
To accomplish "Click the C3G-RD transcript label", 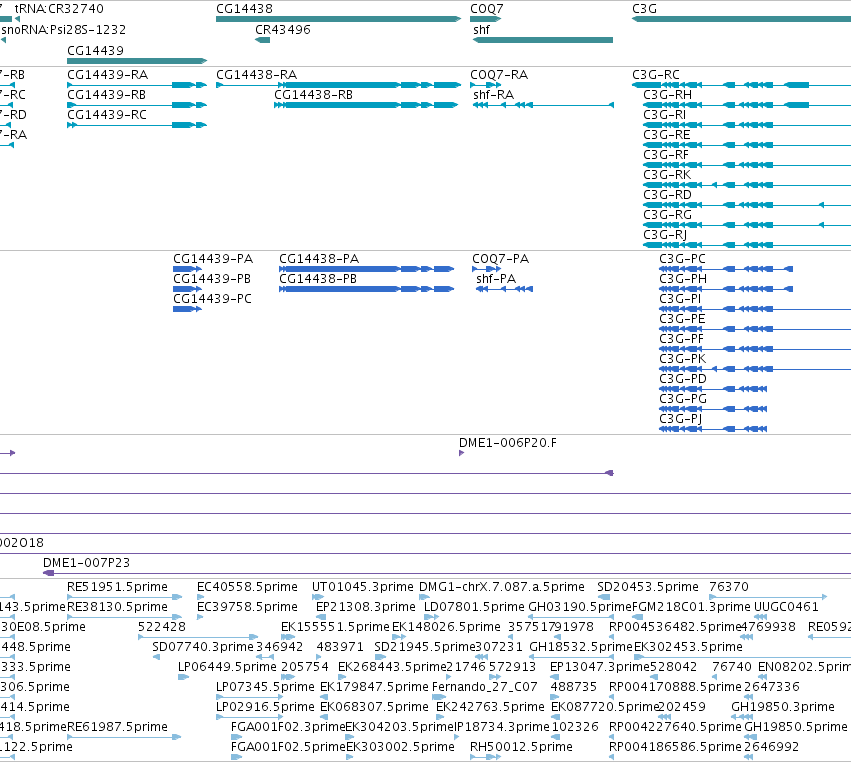I will [x=667, y=195].
